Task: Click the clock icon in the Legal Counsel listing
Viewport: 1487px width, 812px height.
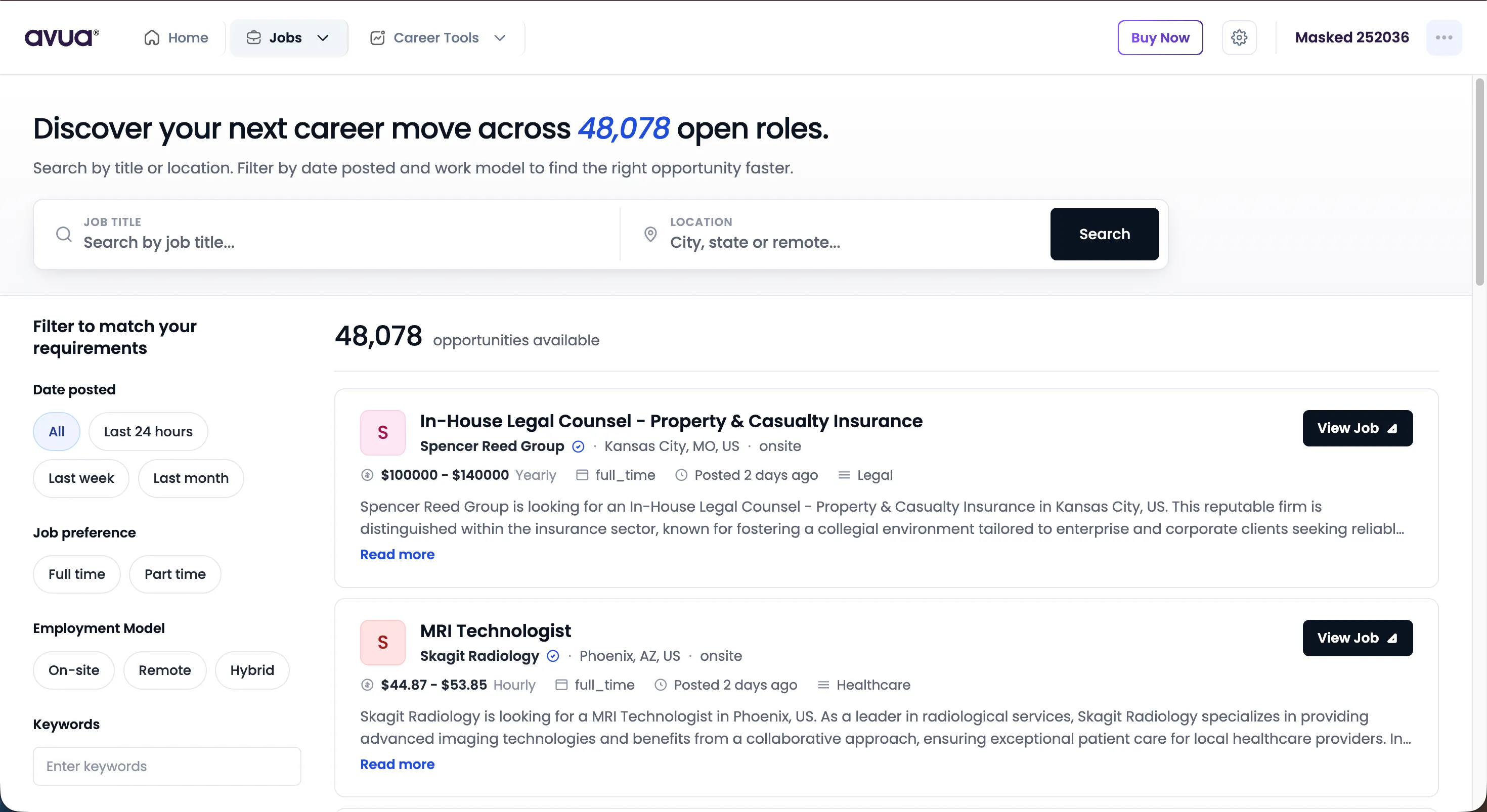Action: pyautogui.click(x=681, y=475)
